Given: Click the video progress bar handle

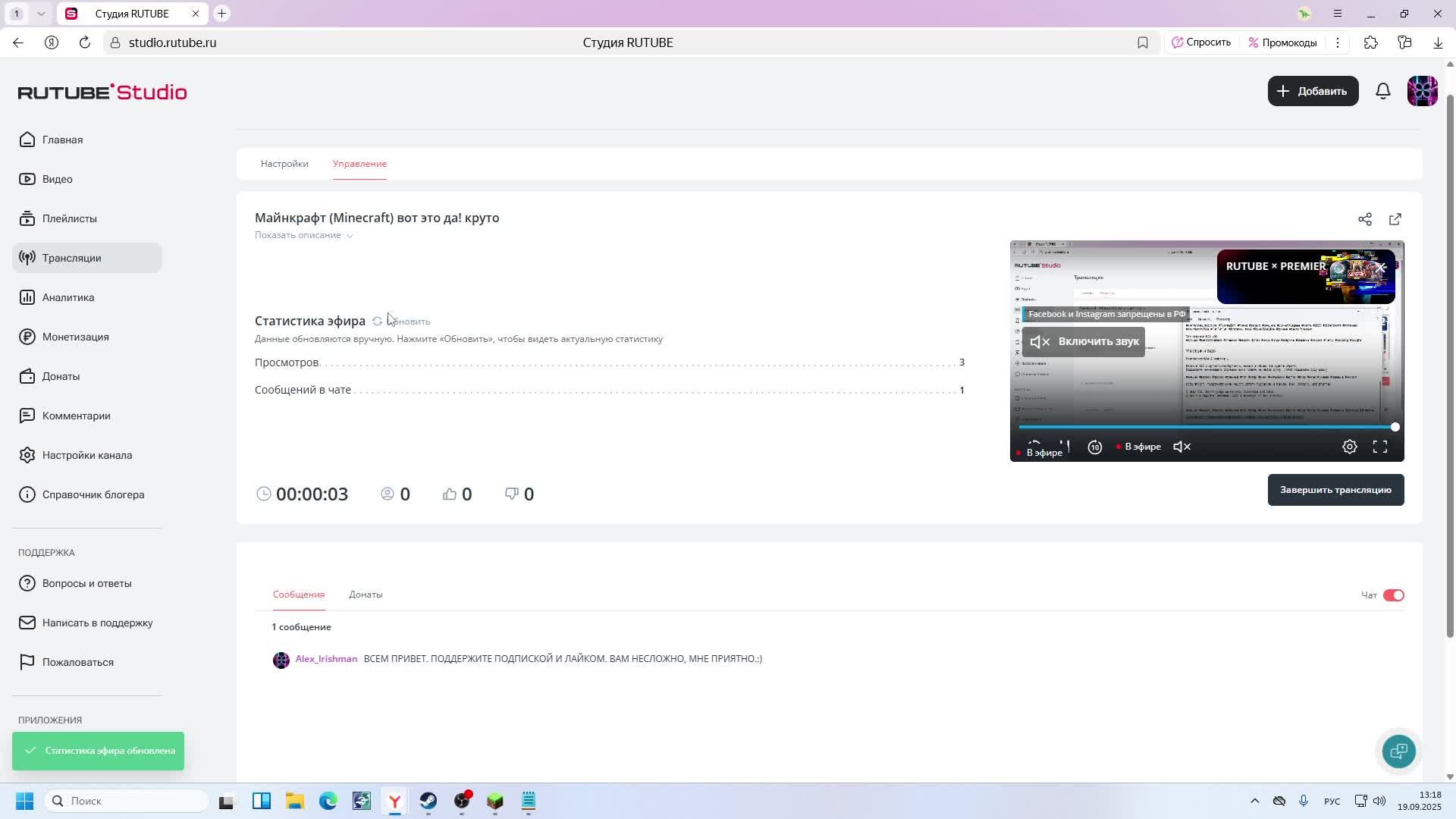Looking at the screenshot, I should pos(1395,427).
